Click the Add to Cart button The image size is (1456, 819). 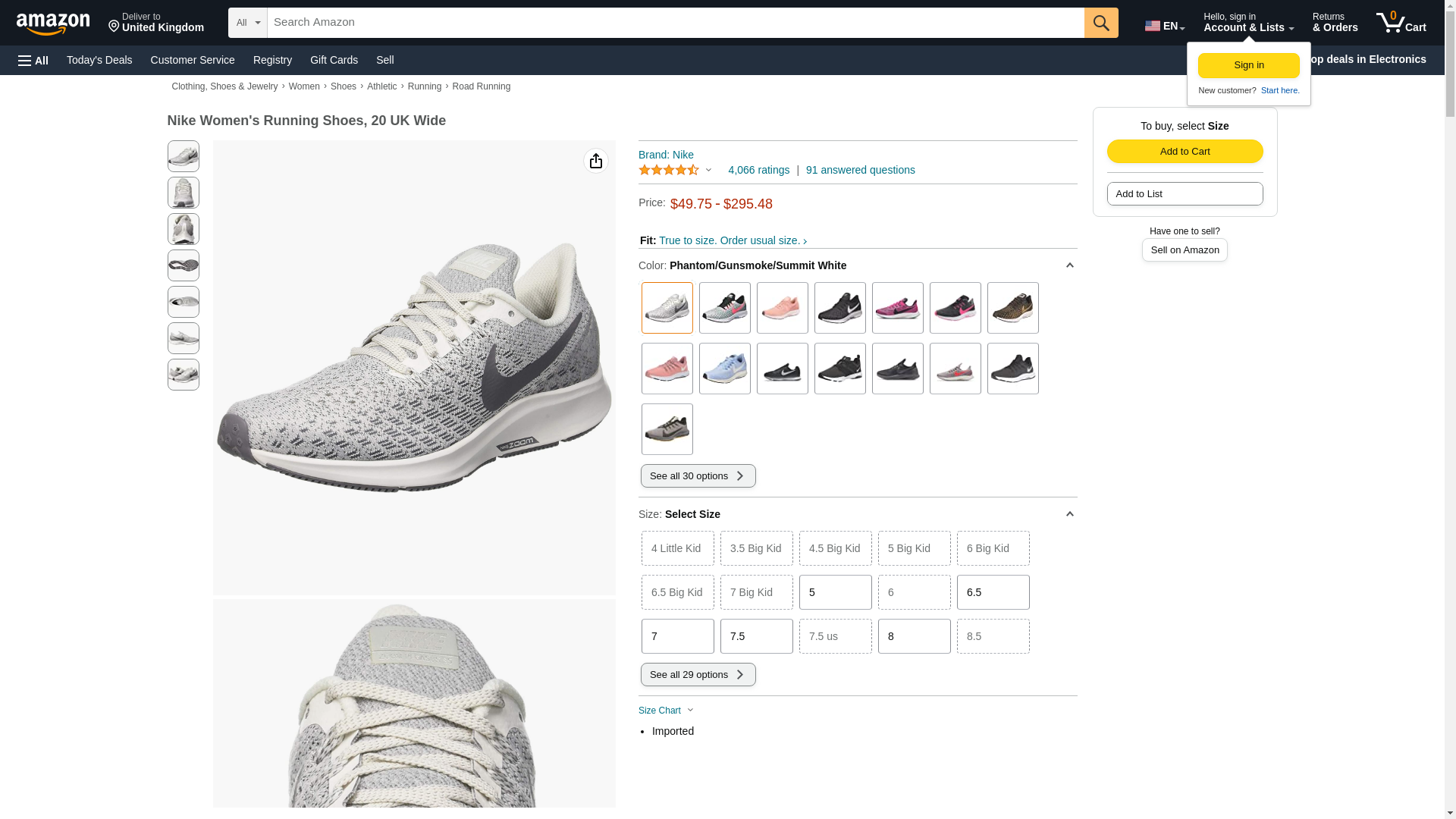[x=1185, y=151]
